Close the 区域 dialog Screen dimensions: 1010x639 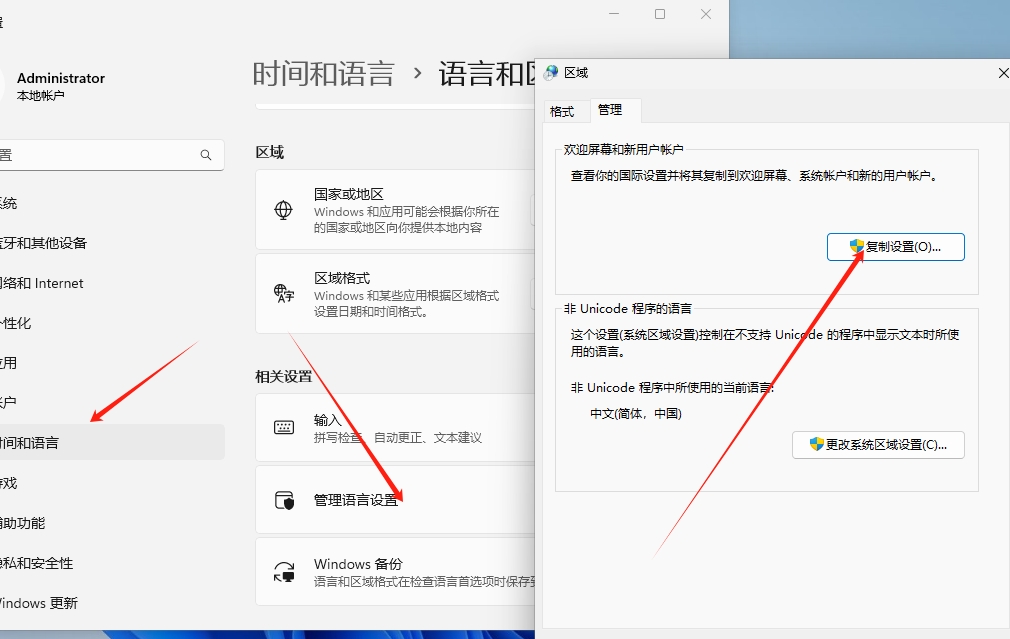pyautogui.click(x=1003, y=73)
